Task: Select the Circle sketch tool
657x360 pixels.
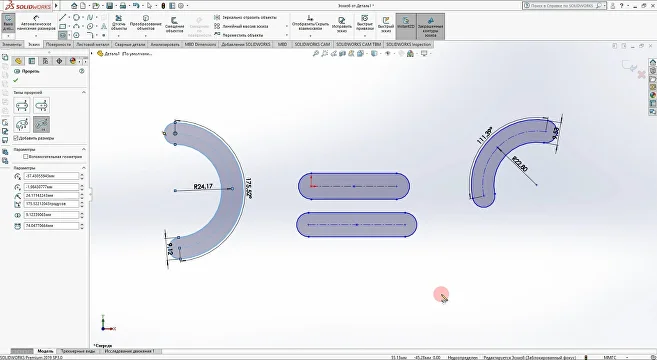Action: [76, 18]
